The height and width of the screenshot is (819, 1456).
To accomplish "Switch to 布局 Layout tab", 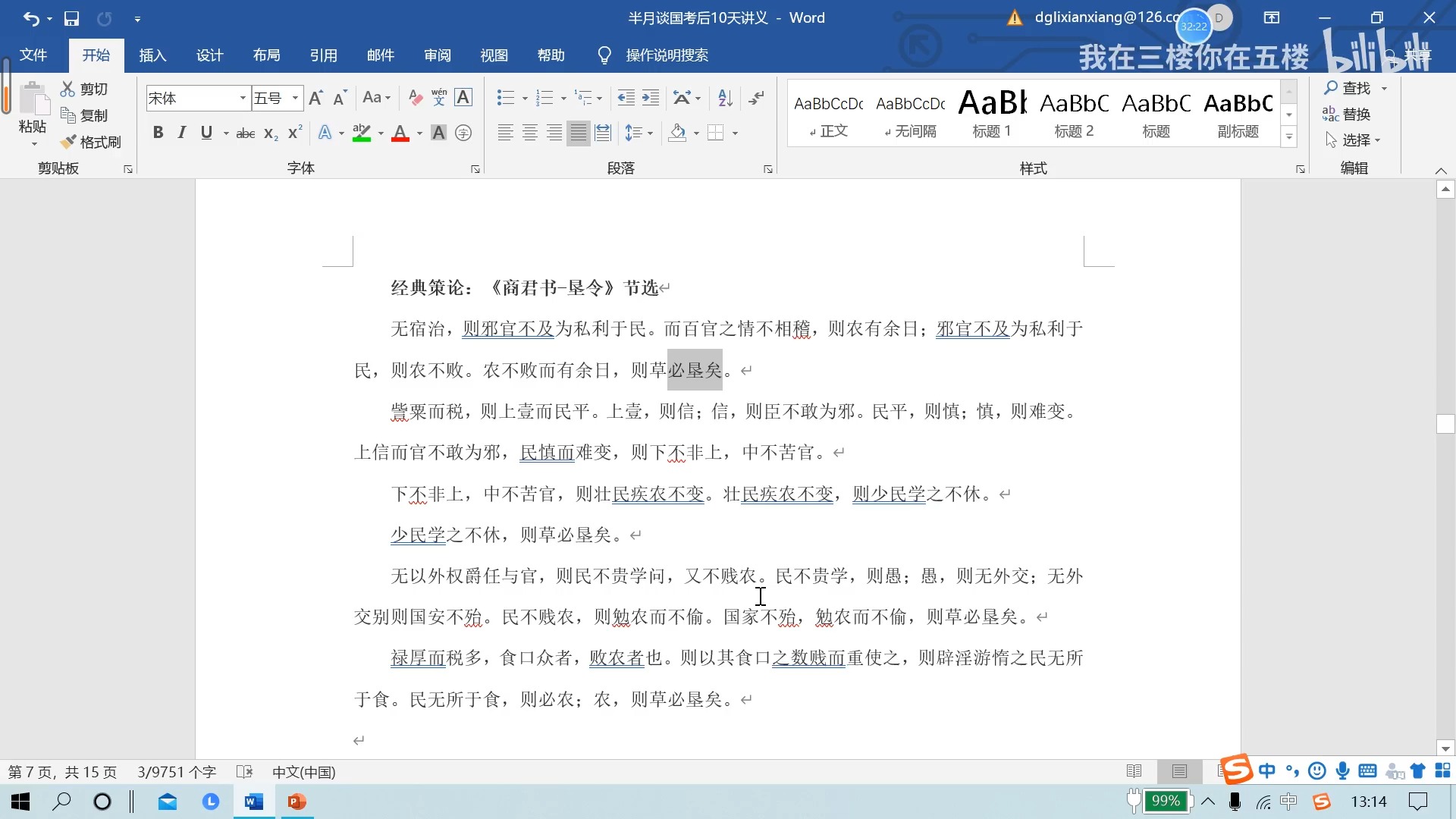I will [x=266, y=55].
